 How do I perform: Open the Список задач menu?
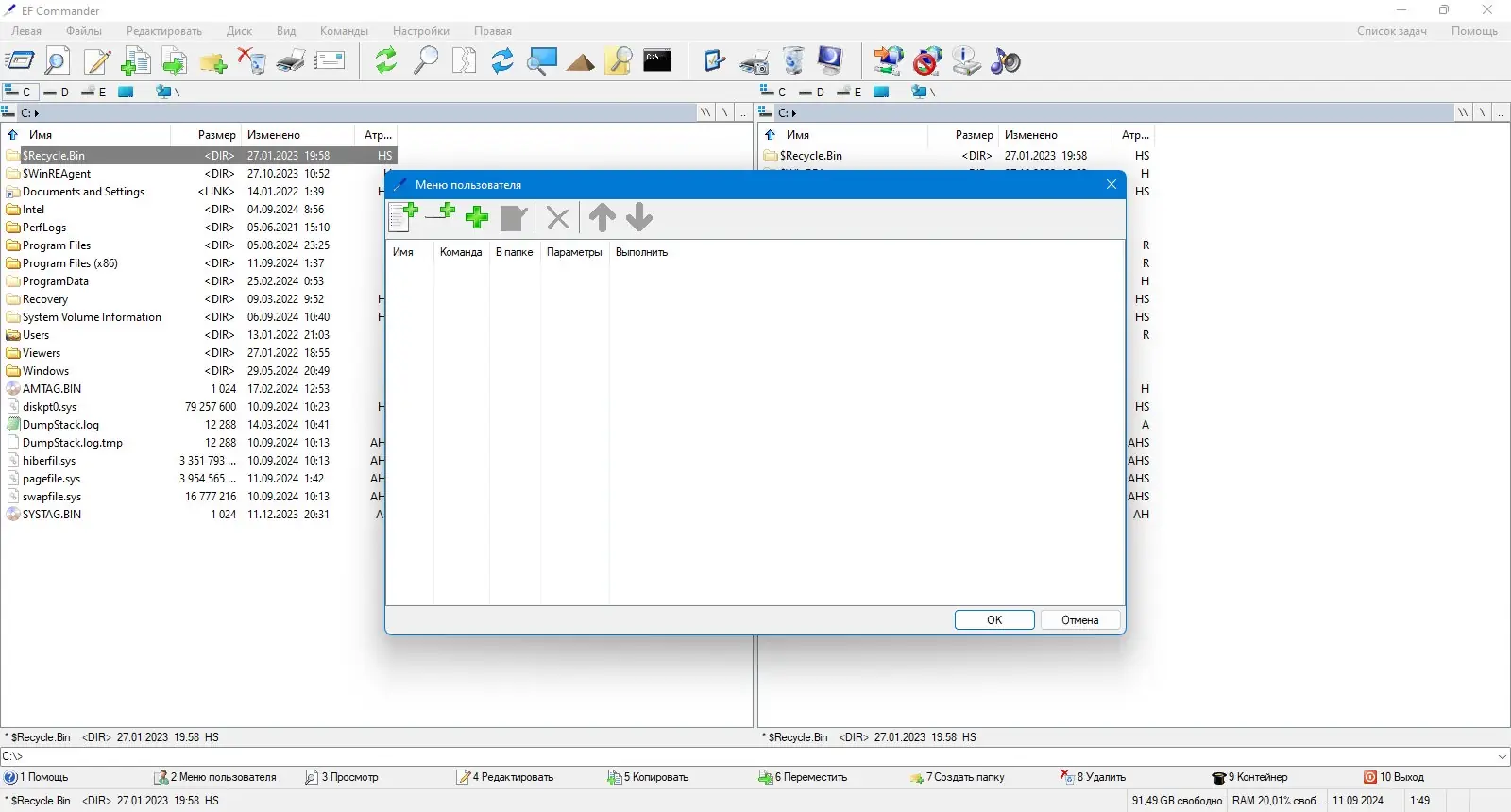pyautogui.click(x=1392, y=31)
